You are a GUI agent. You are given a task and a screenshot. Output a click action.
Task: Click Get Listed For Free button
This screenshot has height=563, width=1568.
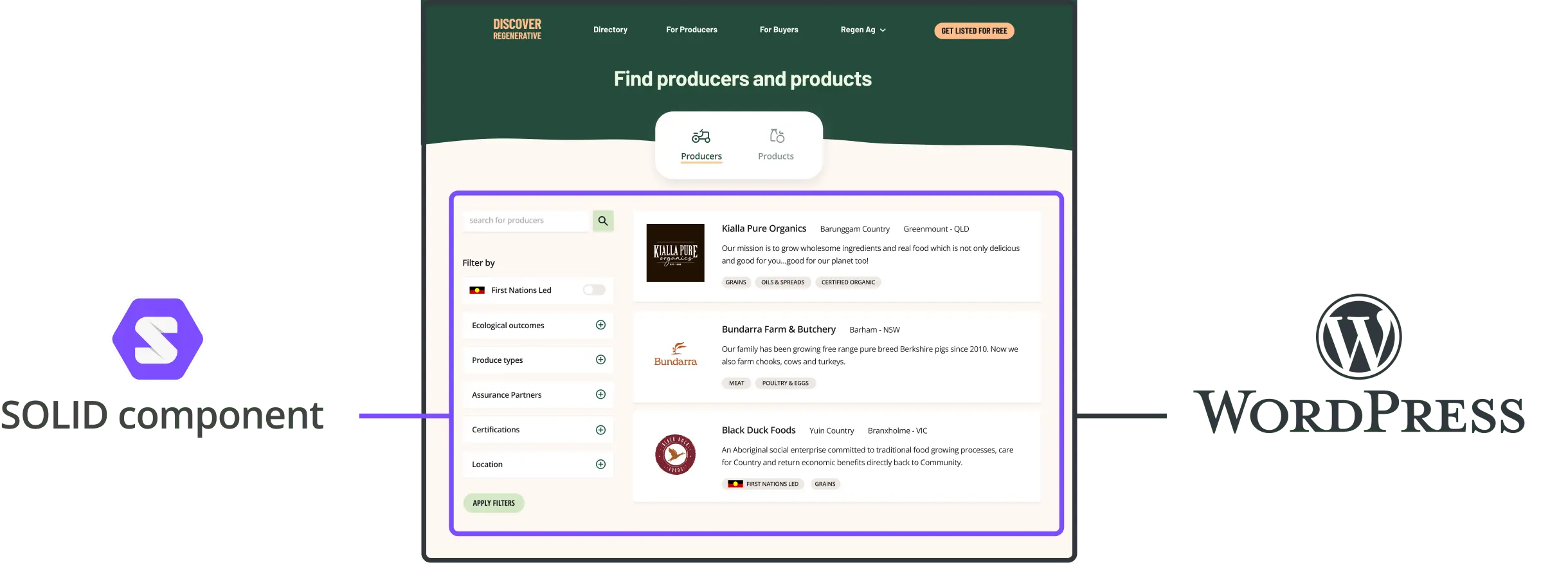(x=974, y=31)
